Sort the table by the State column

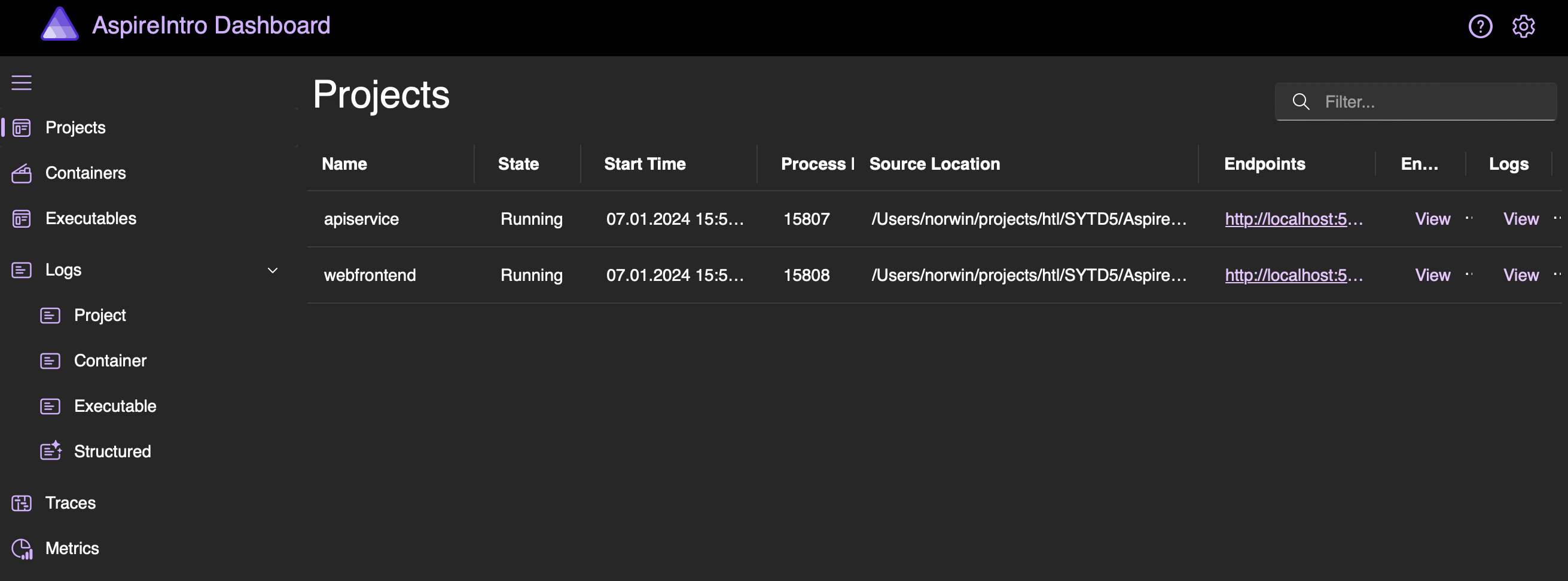518,164
